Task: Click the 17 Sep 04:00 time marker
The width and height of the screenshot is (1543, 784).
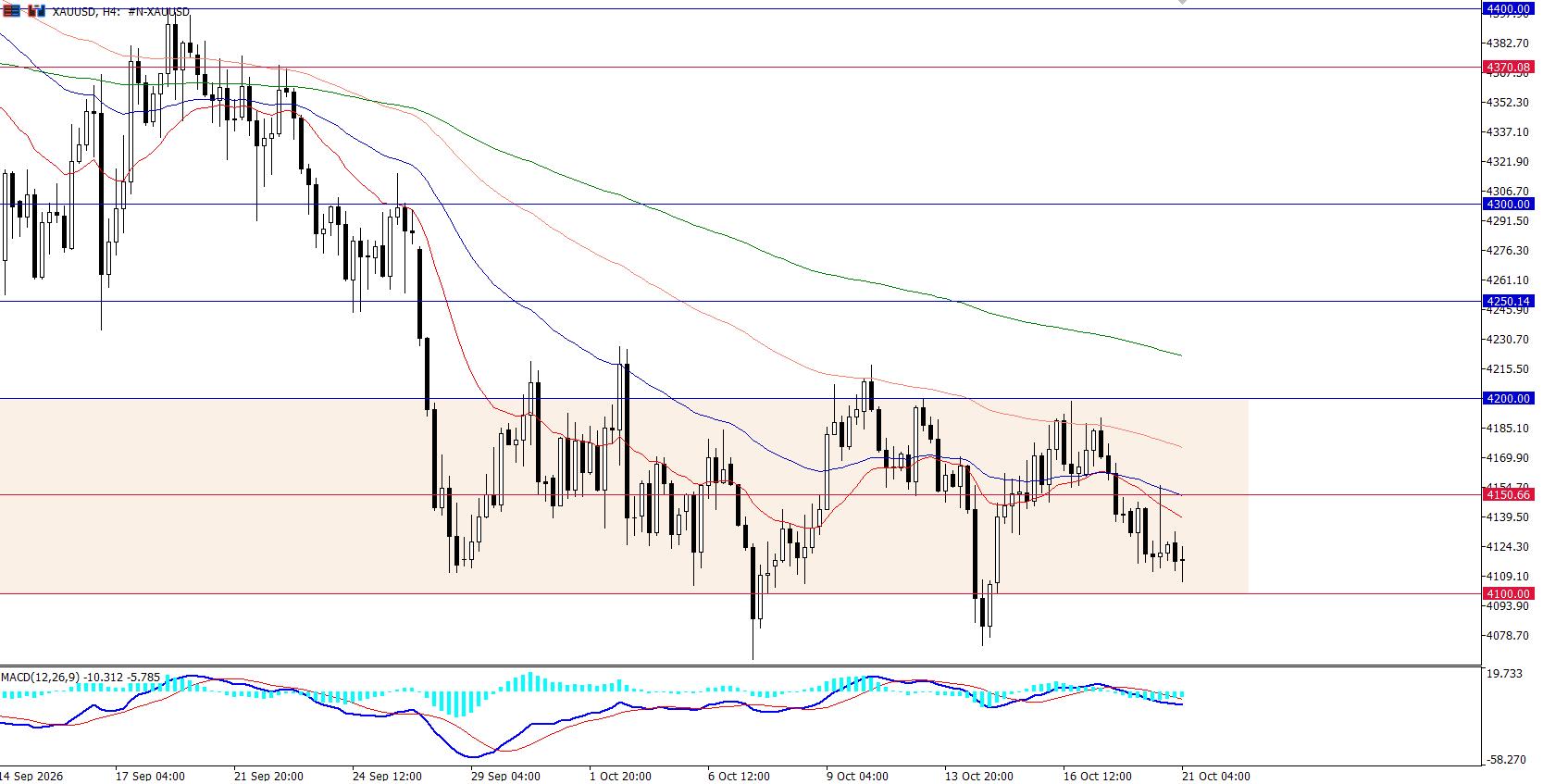Action: point(150,776)
